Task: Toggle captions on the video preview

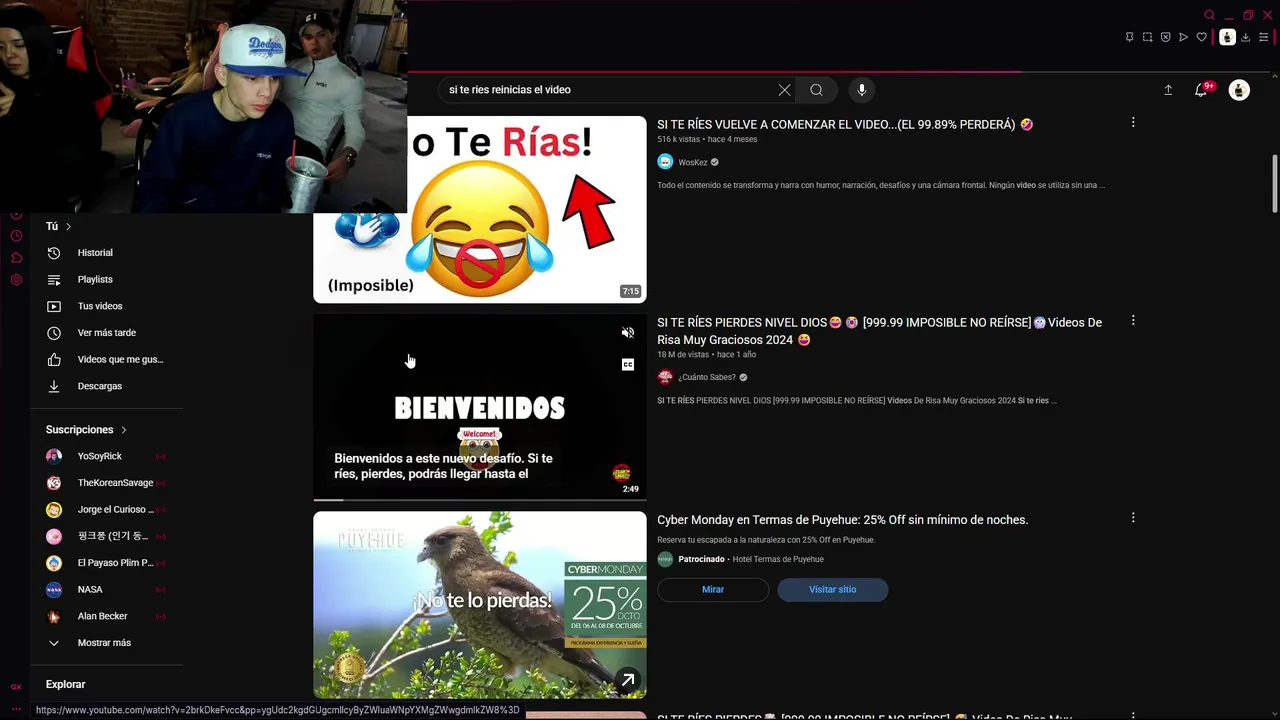Action: click(628, 365)
